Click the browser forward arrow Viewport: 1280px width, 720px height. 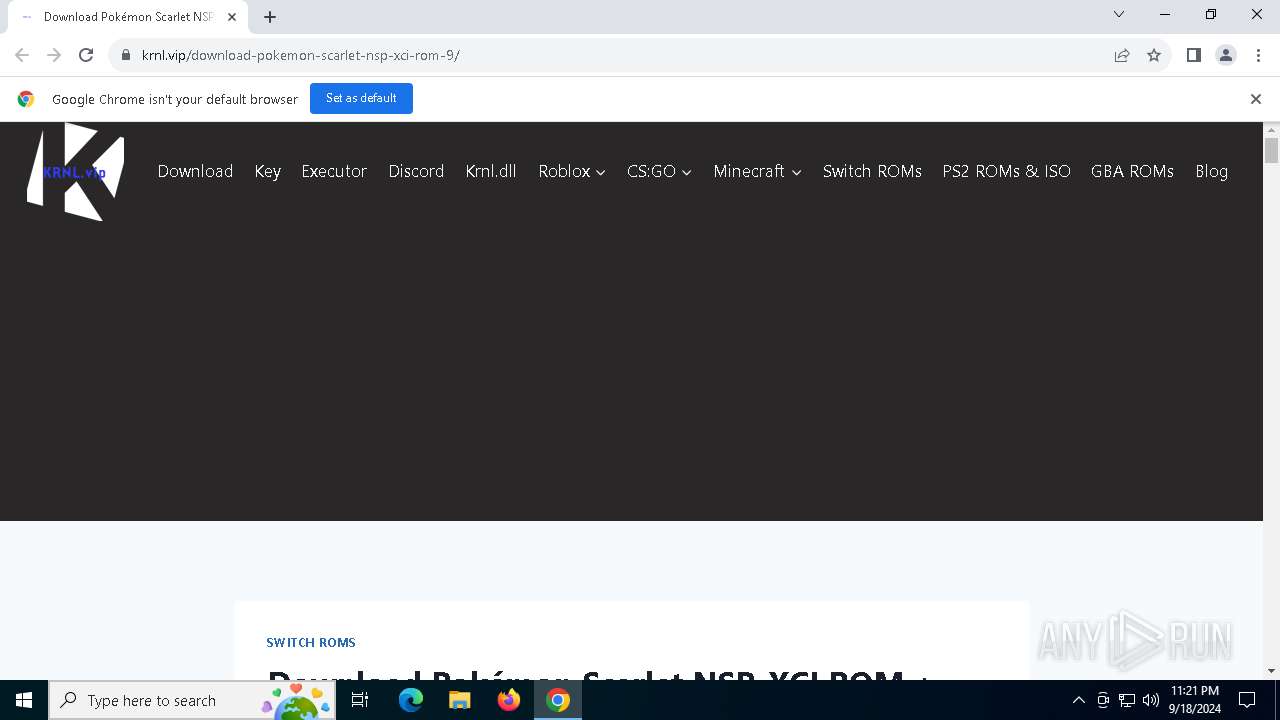tap(54, 55)
